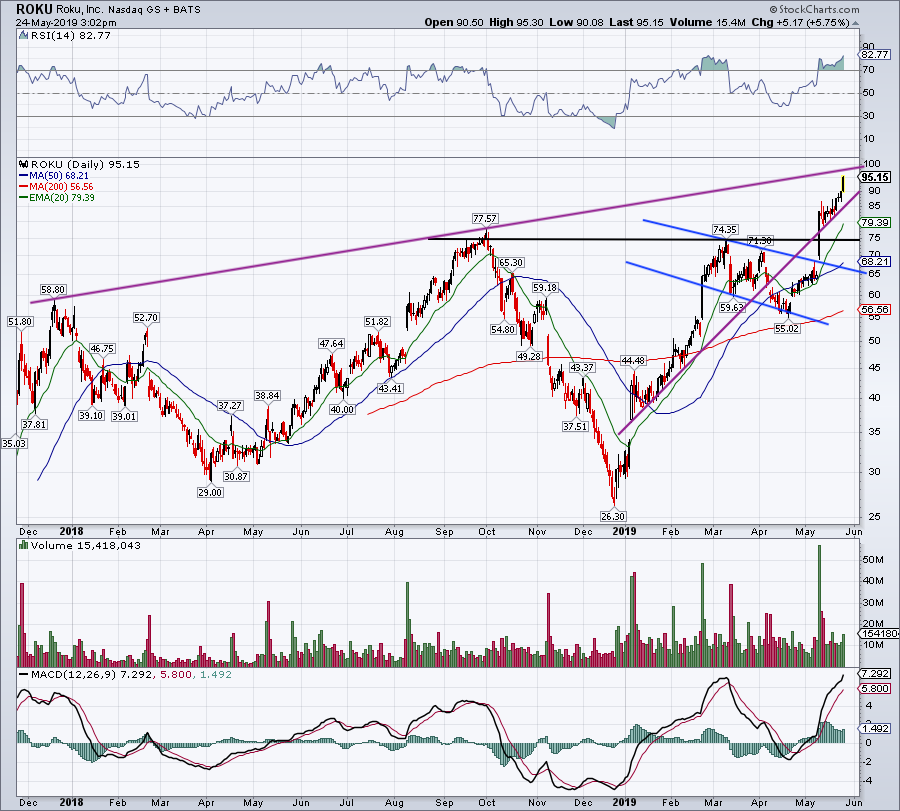Click the Volume 15.4M header value
Screen dimensions: 900x811
pyautogui.click(x=707, y=22)
